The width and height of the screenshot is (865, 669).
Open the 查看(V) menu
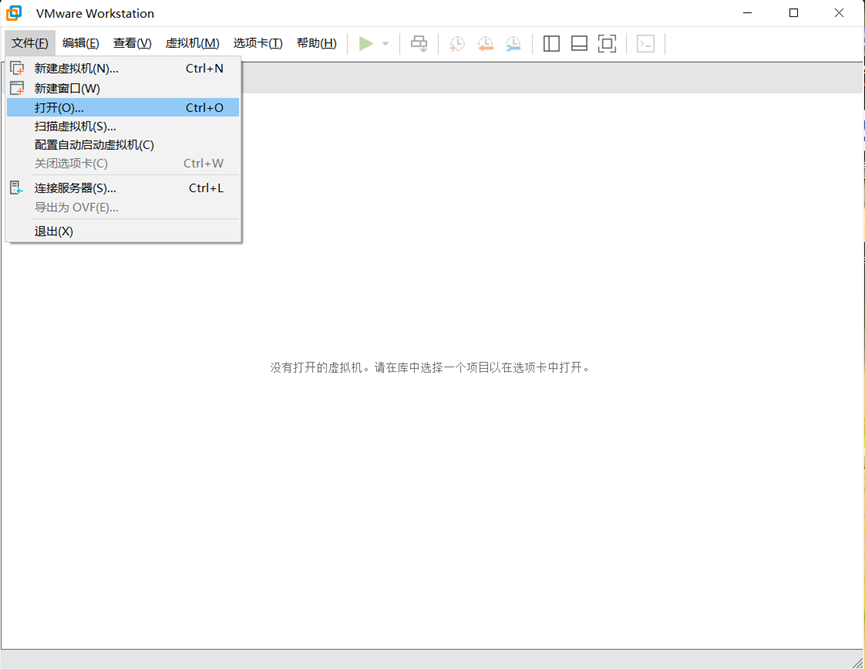[132, 43]
